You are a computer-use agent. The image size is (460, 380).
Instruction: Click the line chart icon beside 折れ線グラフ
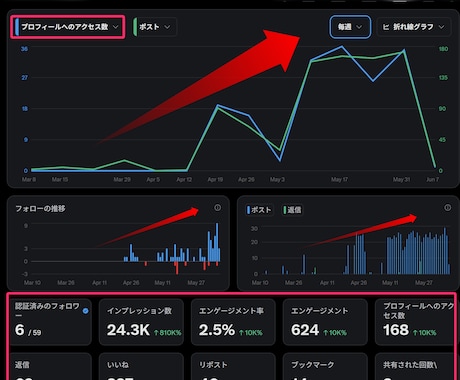(386, 27)
